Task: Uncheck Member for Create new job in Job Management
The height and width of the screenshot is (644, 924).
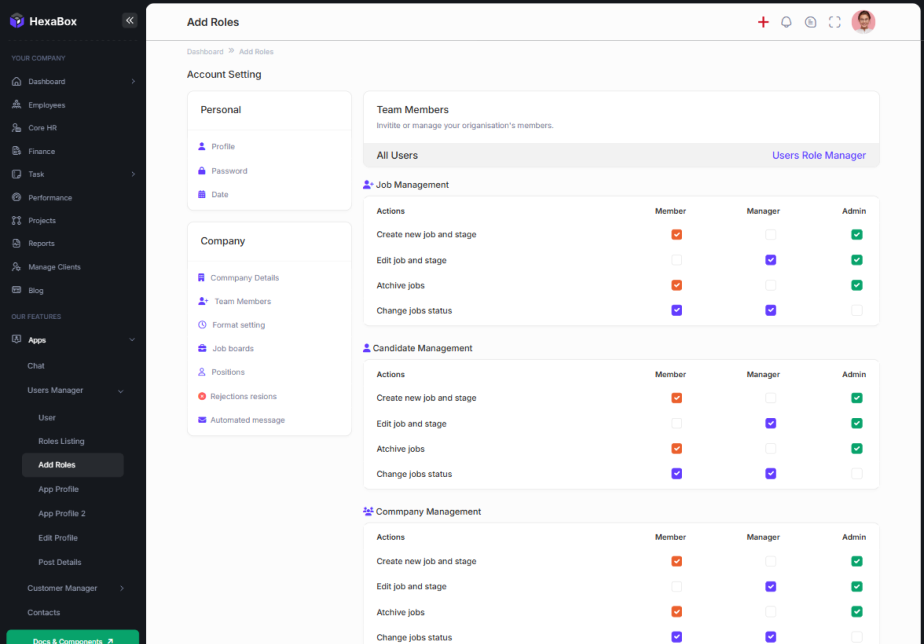Action: (676, 235)
